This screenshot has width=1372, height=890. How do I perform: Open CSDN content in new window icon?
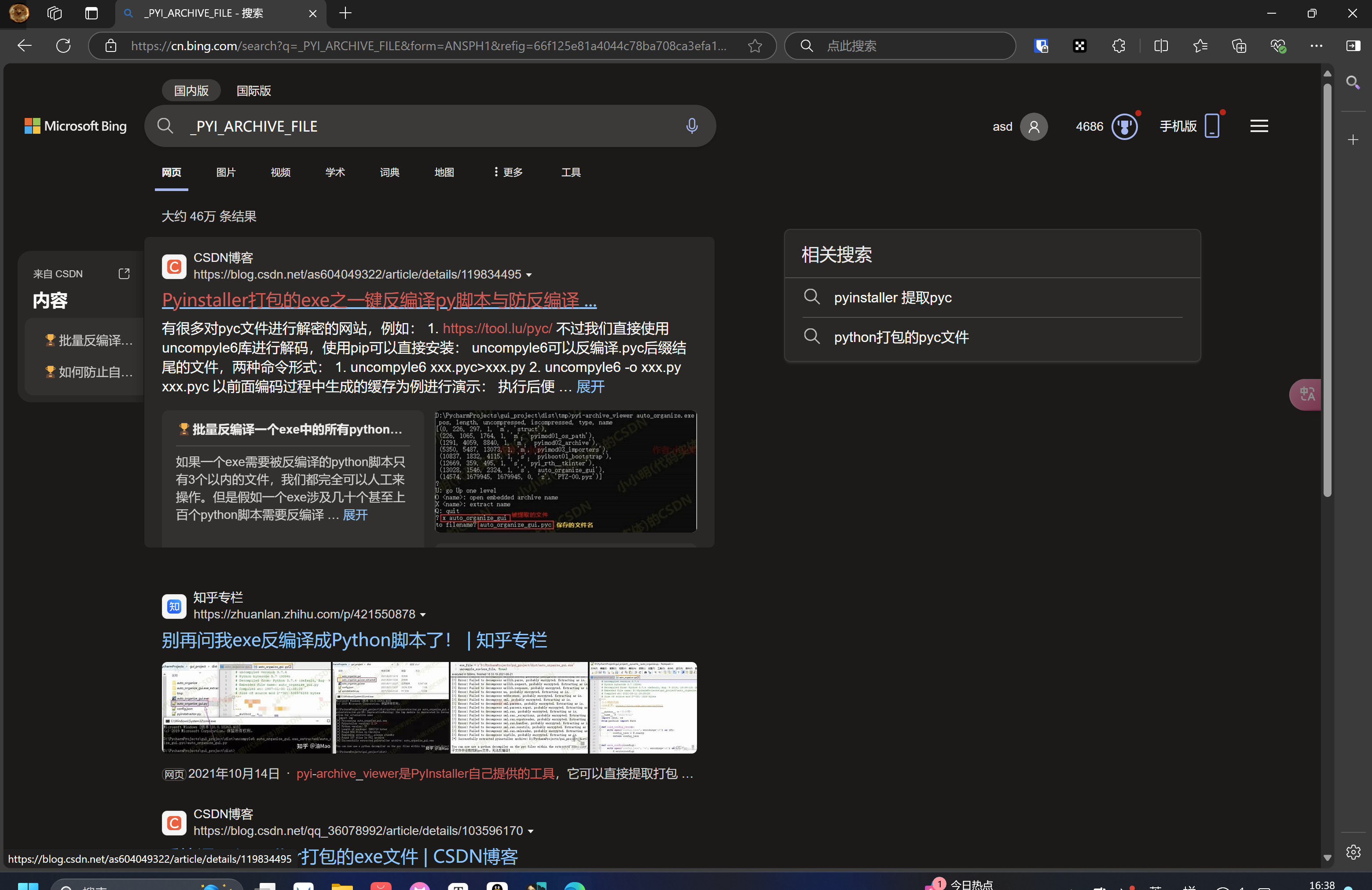pos(124,273)
